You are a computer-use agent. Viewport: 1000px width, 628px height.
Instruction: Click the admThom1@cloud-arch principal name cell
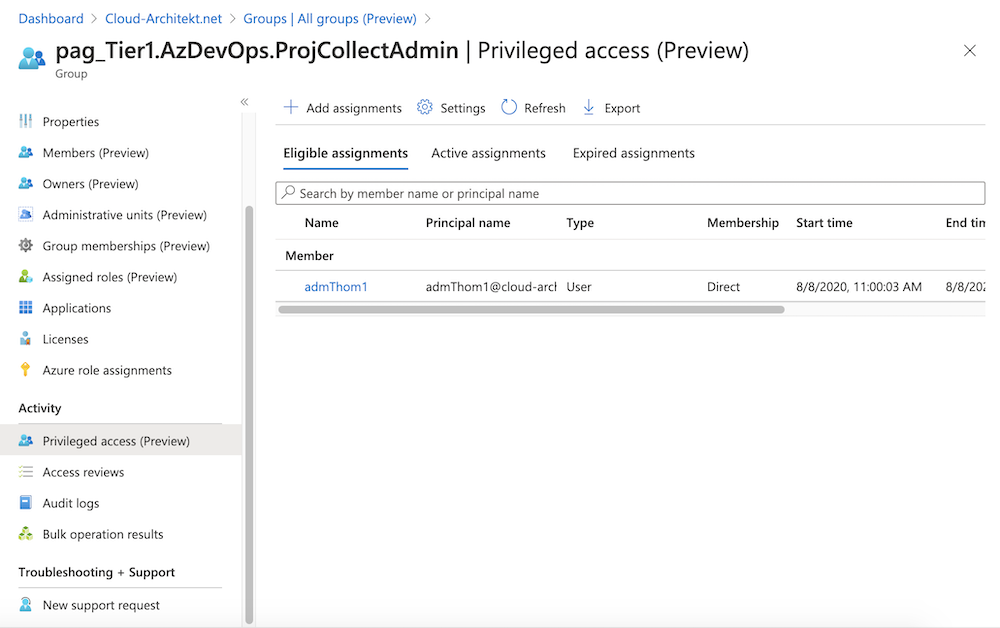(491, 287)
